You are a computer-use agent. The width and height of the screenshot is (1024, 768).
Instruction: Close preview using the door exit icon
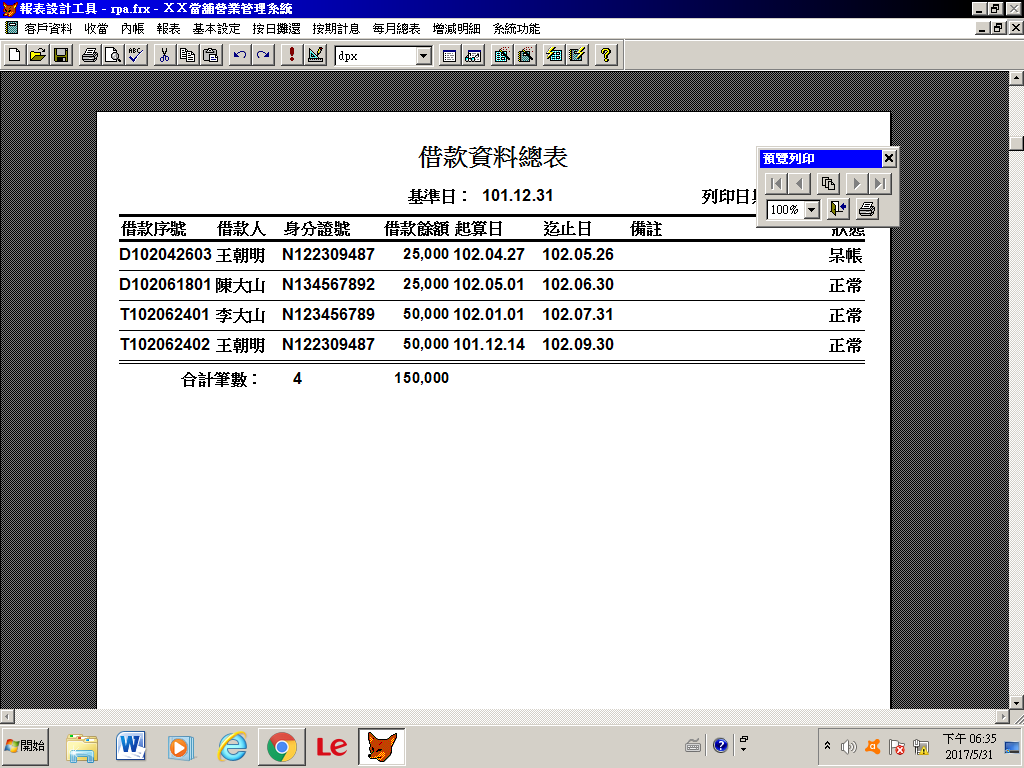point(837,209)
